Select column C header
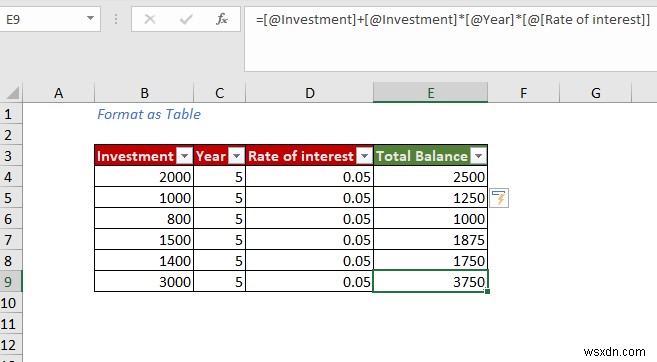The width and height of the screenshot is (657, 362). pyautogui.click(x=220, y=93)
